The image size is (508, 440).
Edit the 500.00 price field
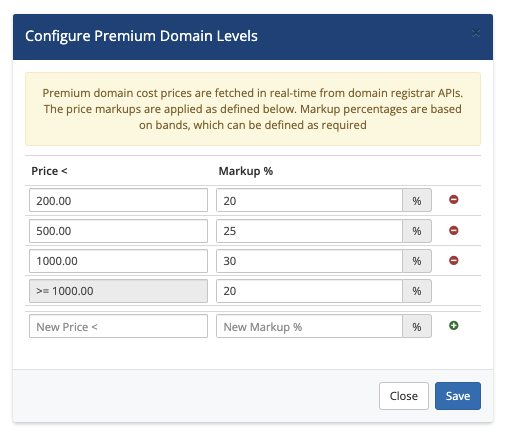pyautogui.click(x=118, y=231)
